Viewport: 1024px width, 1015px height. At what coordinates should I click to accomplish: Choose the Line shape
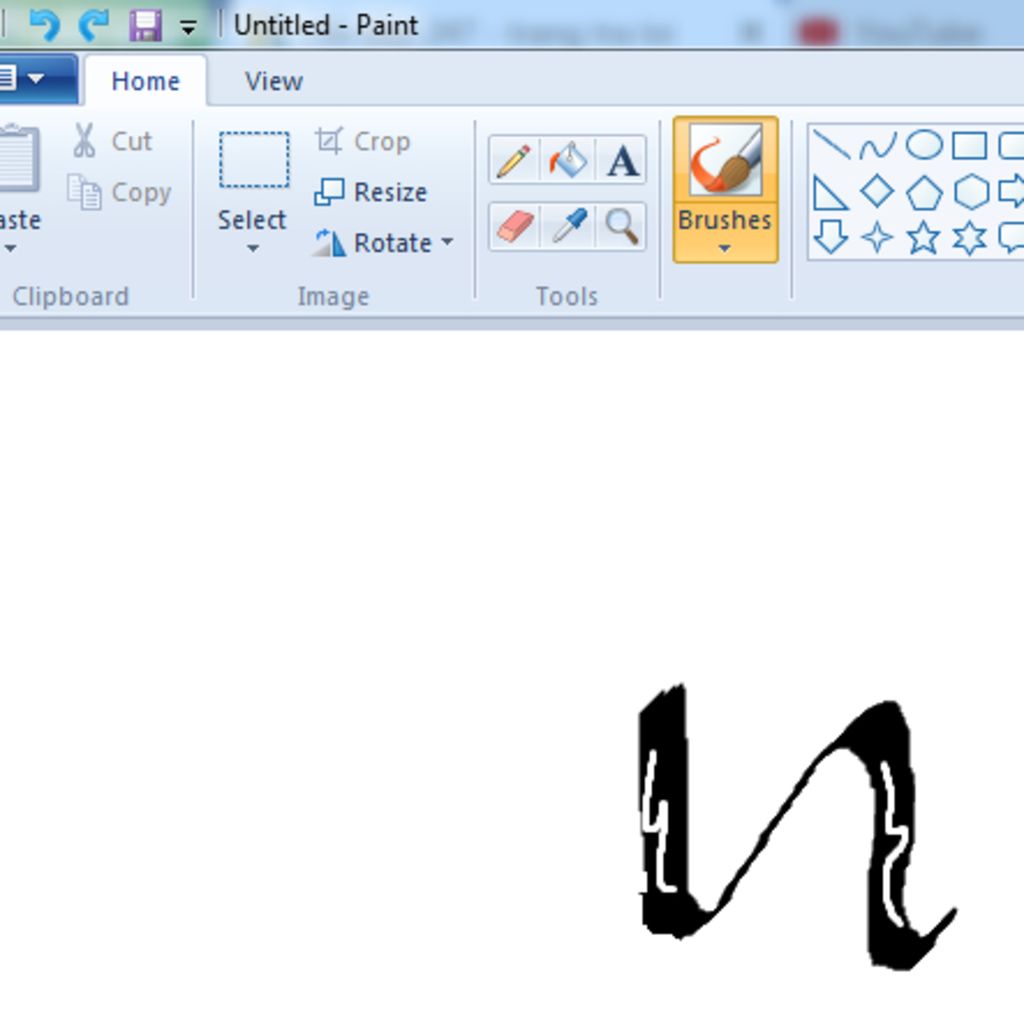(x=831, y=144)
